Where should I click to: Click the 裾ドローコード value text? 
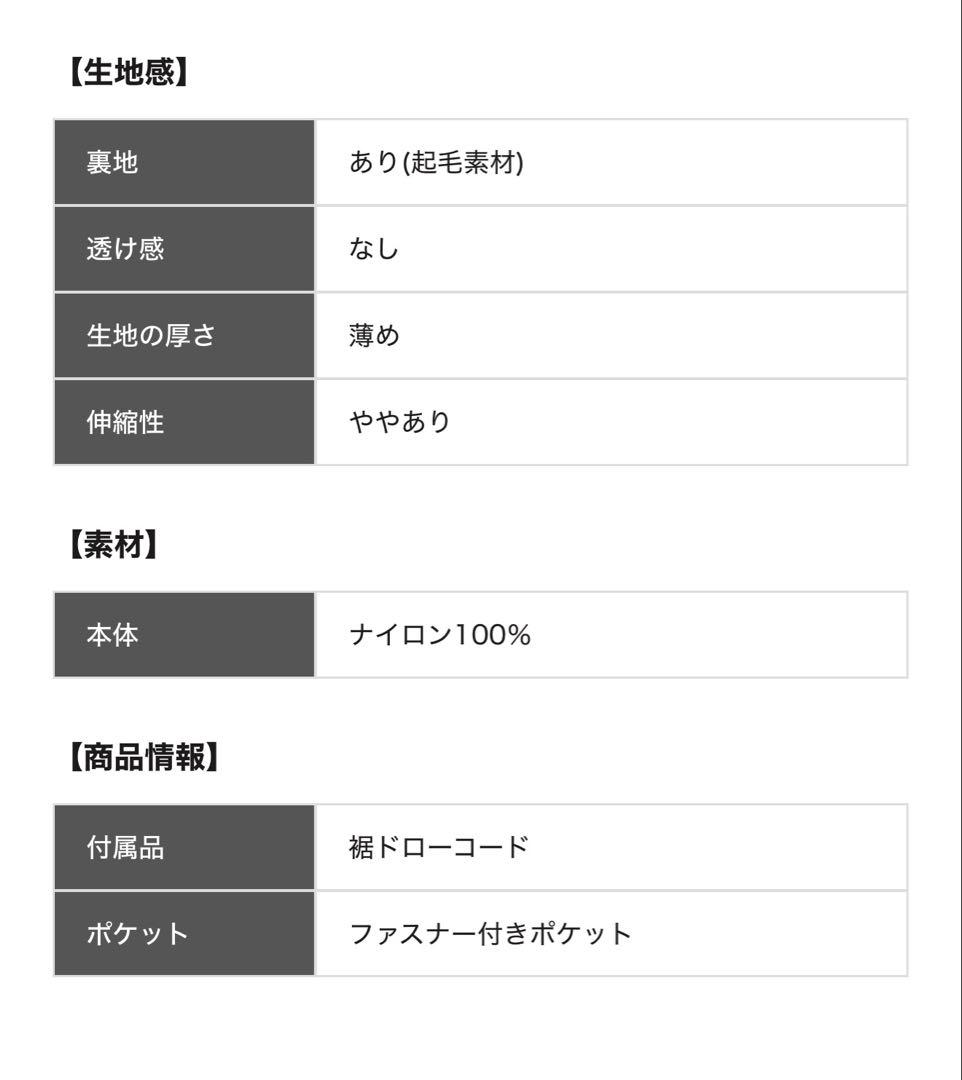pyautogui.click(x=438, y=848)
